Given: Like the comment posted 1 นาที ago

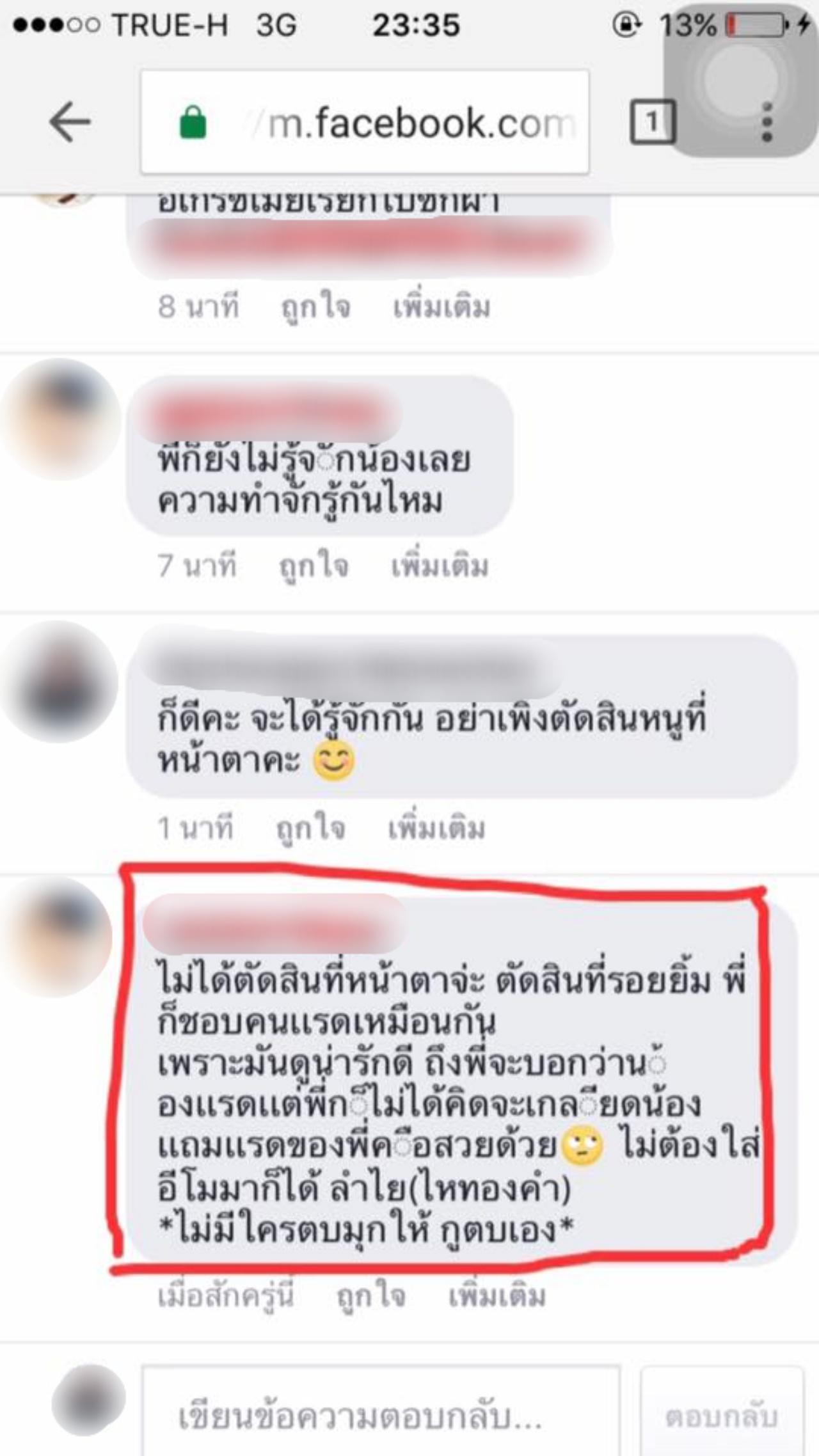Looking at the screenshot, I should click(311, 827).
